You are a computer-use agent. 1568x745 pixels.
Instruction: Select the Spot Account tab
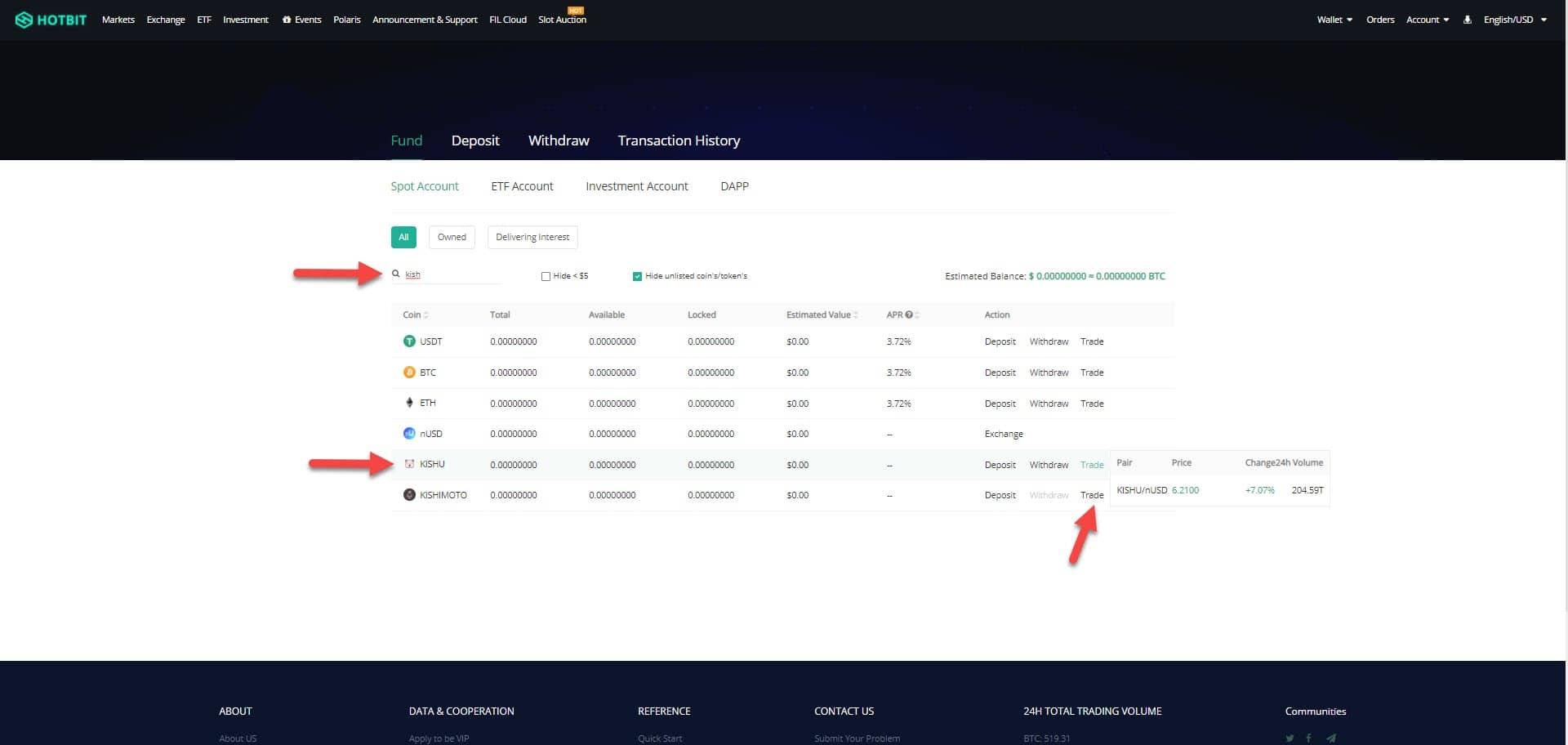pyautogui.click(x=425, y=186)
